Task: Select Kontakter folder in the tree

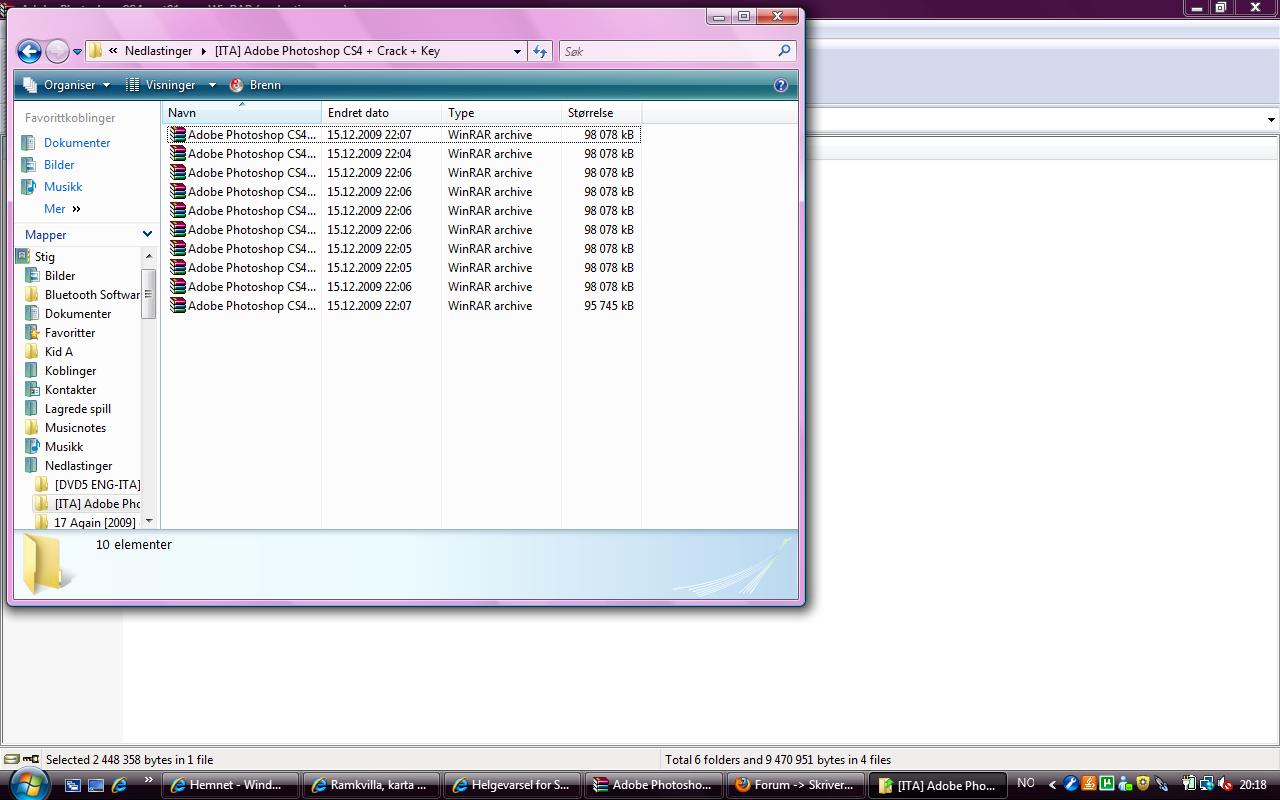Action: pyautogui.click(x=70, y=390)
